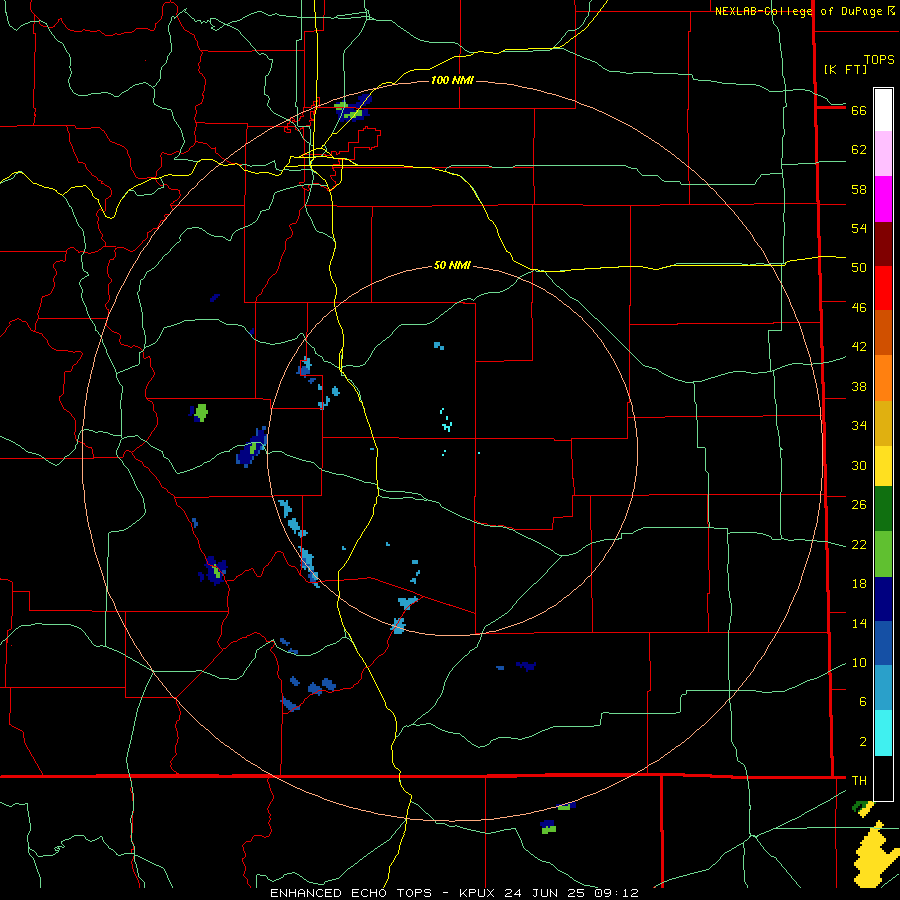Screen dimensions: 900x900
Task: Select the light green legend swatch
Action: click(883, 554)
